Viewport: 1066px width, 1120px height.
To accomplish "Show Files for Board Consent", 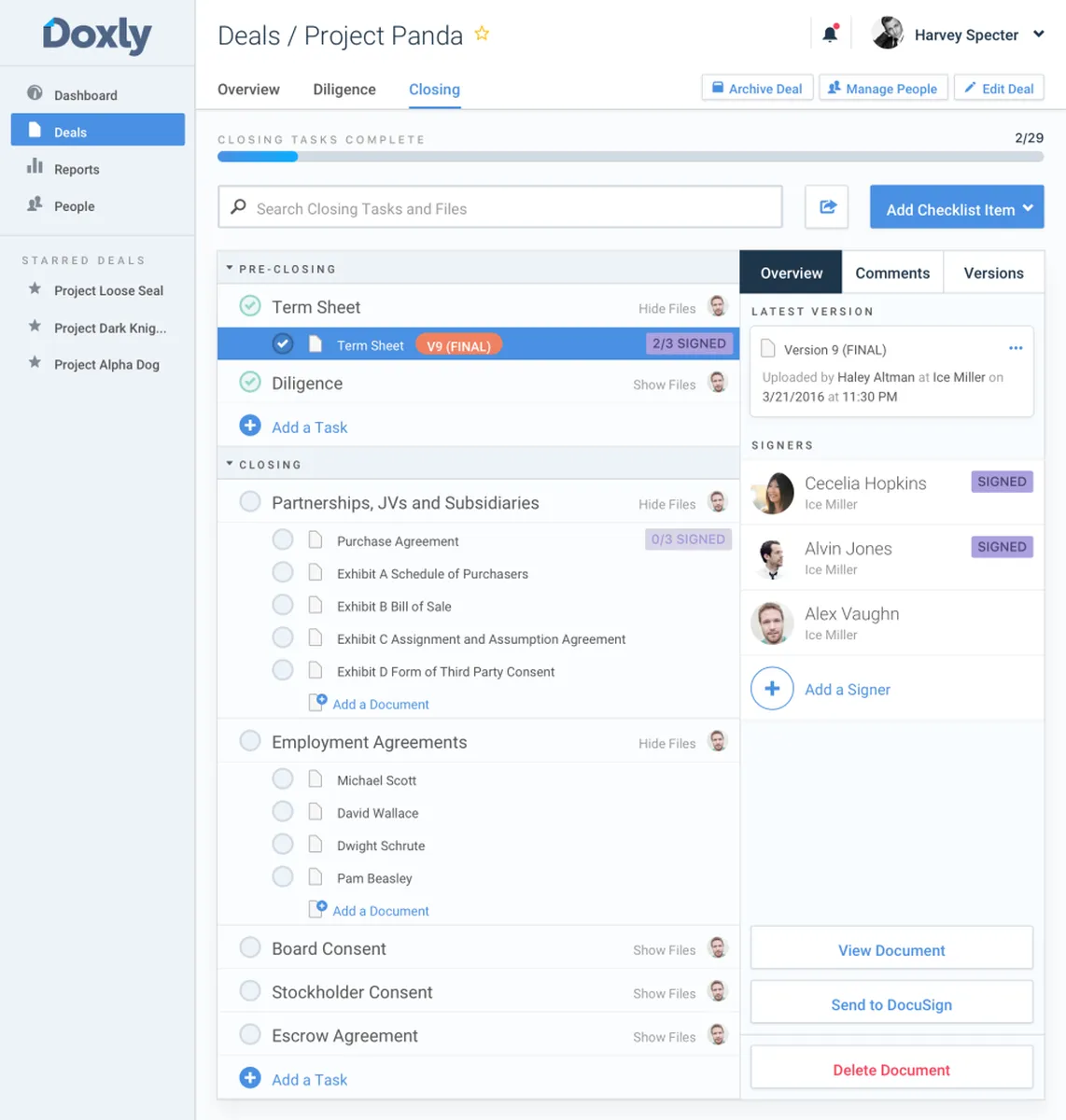I will pyautogui.click(x=664, y=950).
